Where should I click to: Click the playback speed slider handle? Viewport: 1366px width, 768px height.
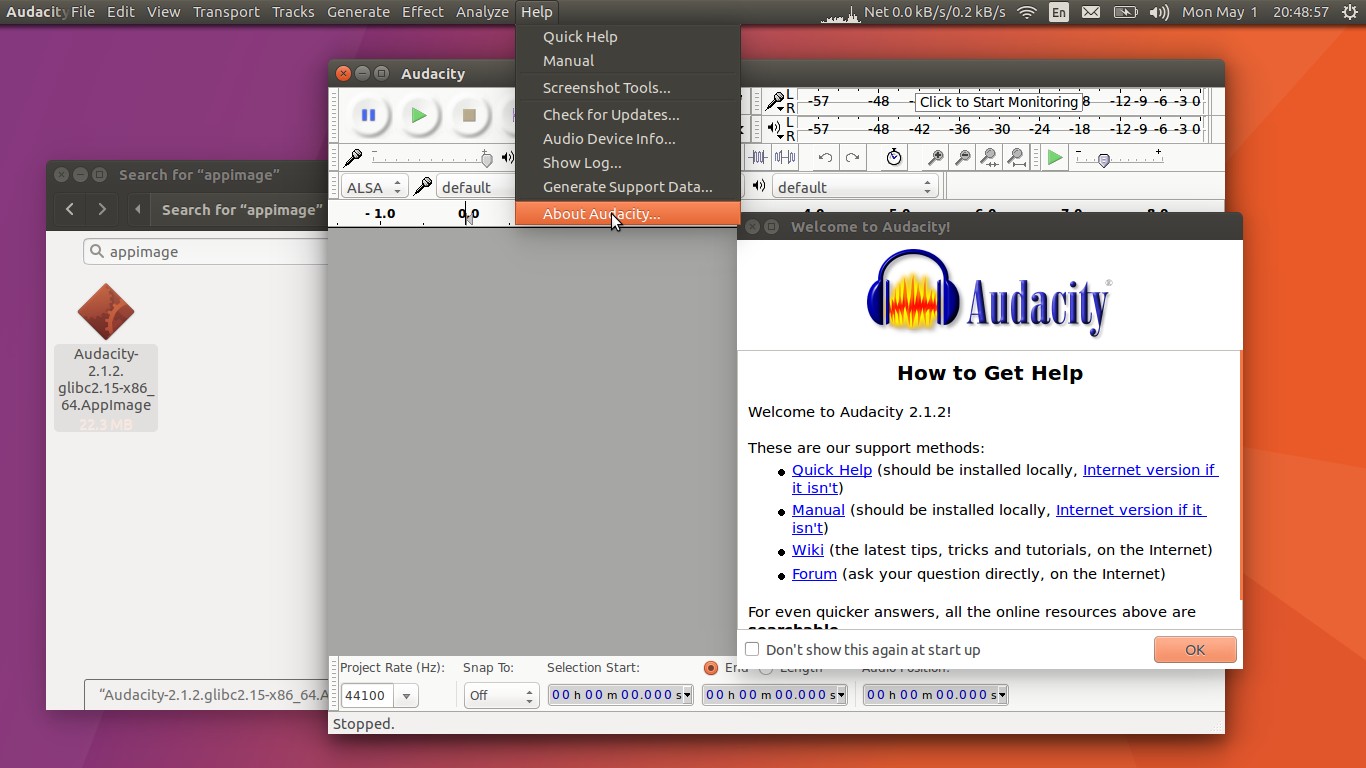[1104, 160]
